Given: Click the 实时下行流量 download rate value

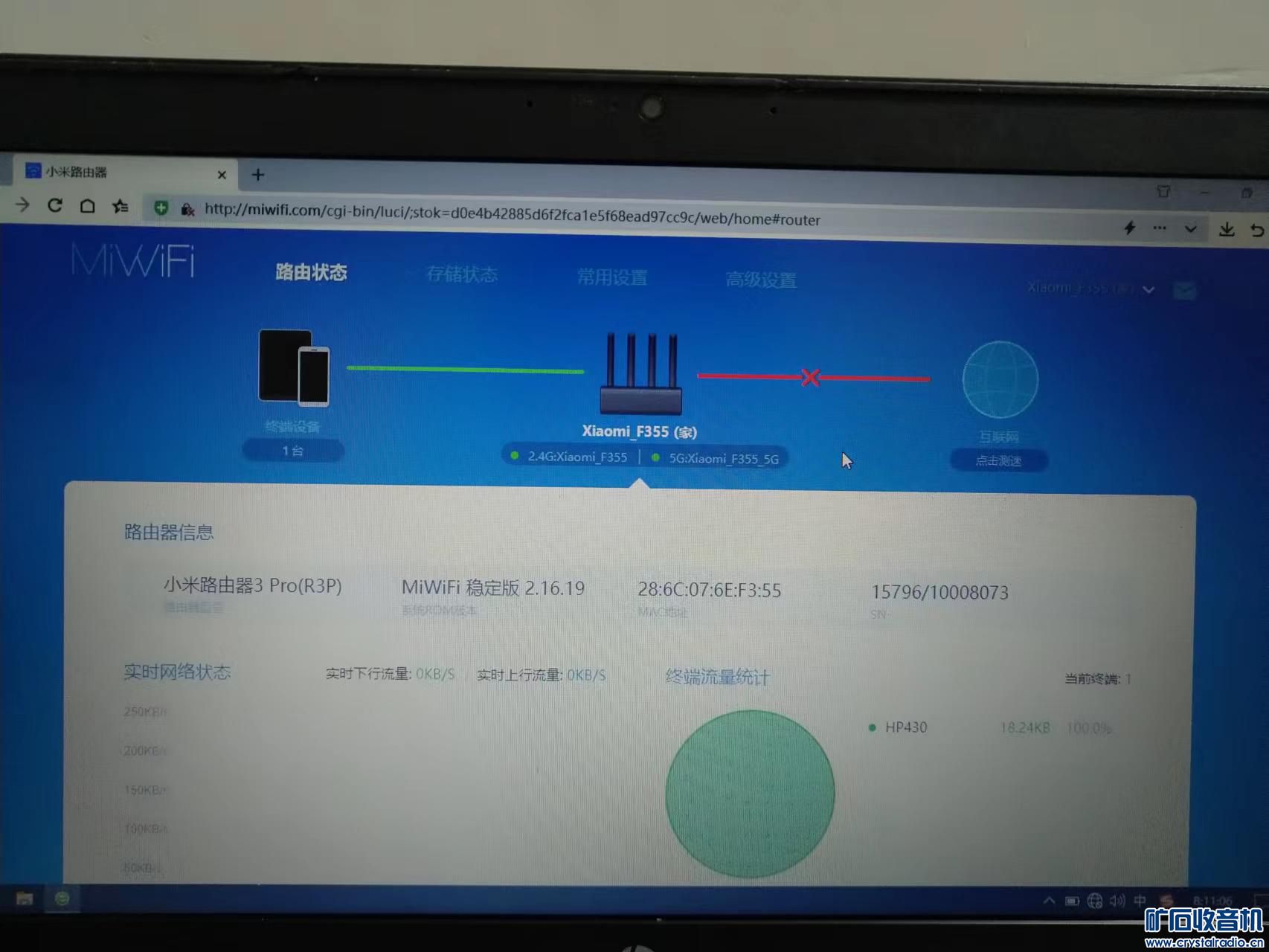Looking at the screenshot, I should click(x=435, y=675).
